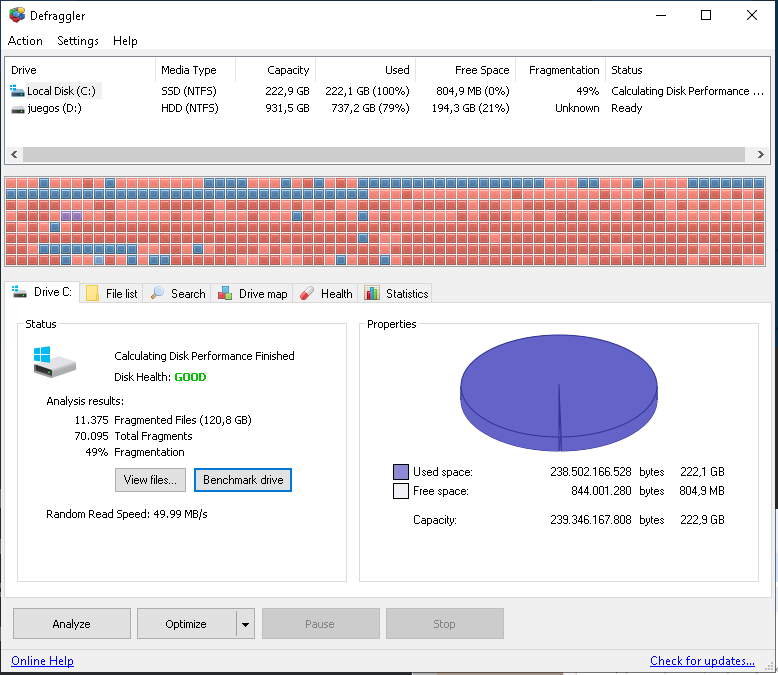Switch to the Search tab
This screenshot has height=675, width=778.
tap(179, 293)
